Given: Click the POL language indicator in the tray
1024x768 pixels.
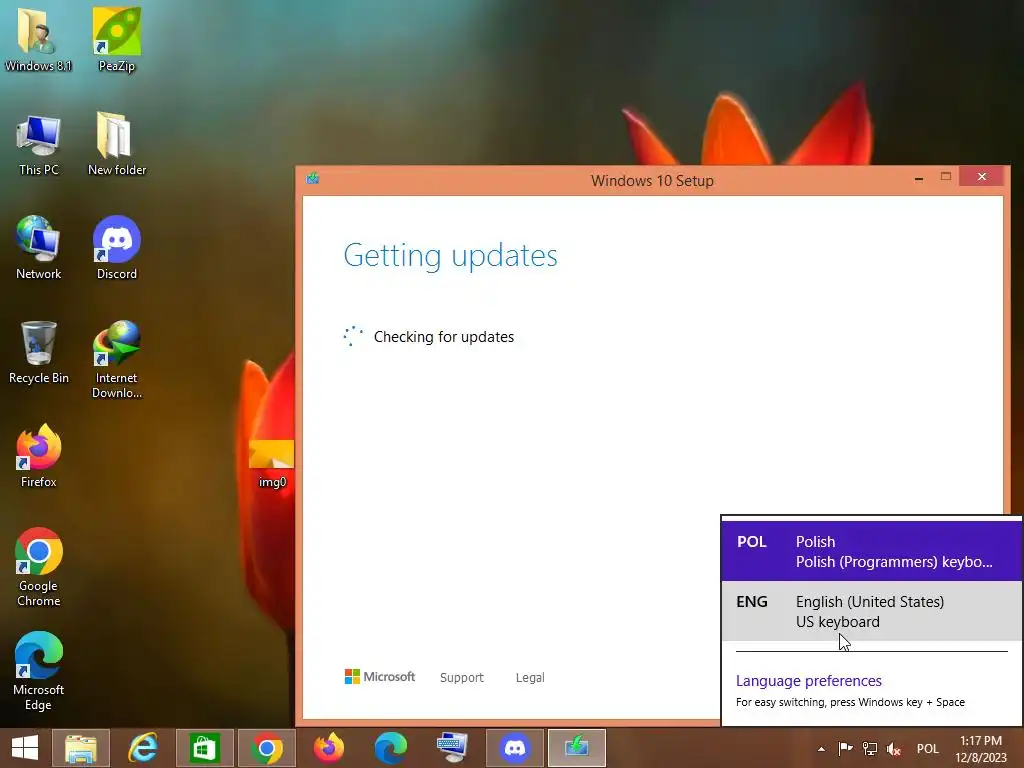Looking at the screenshot, I should [927, 749].
